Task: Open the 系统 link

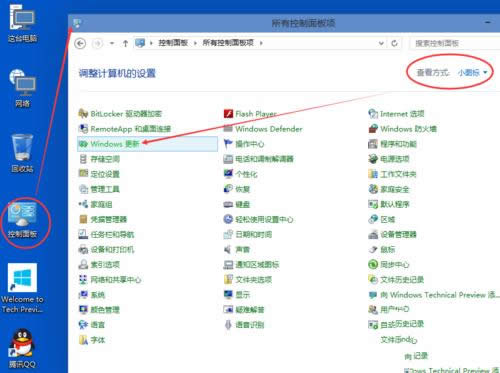Action: (x=98, y=295)
